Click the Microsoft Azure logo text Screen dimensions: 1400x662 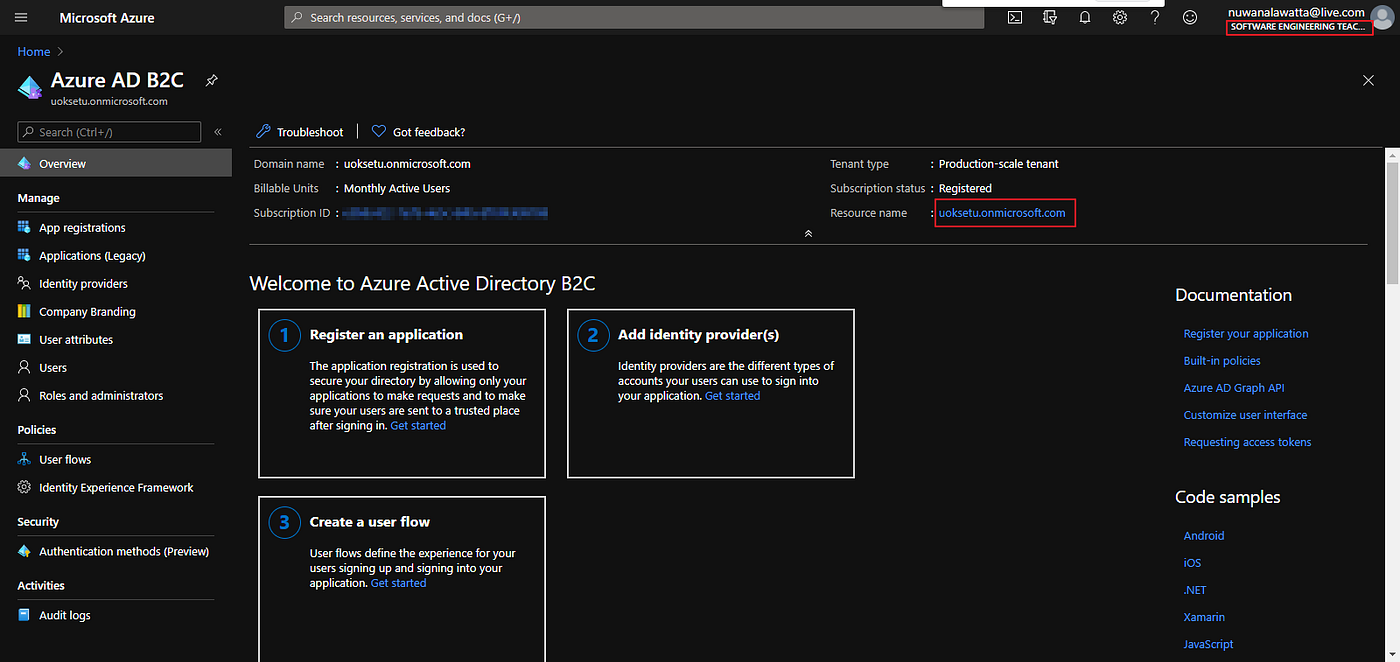coord(108,18)
